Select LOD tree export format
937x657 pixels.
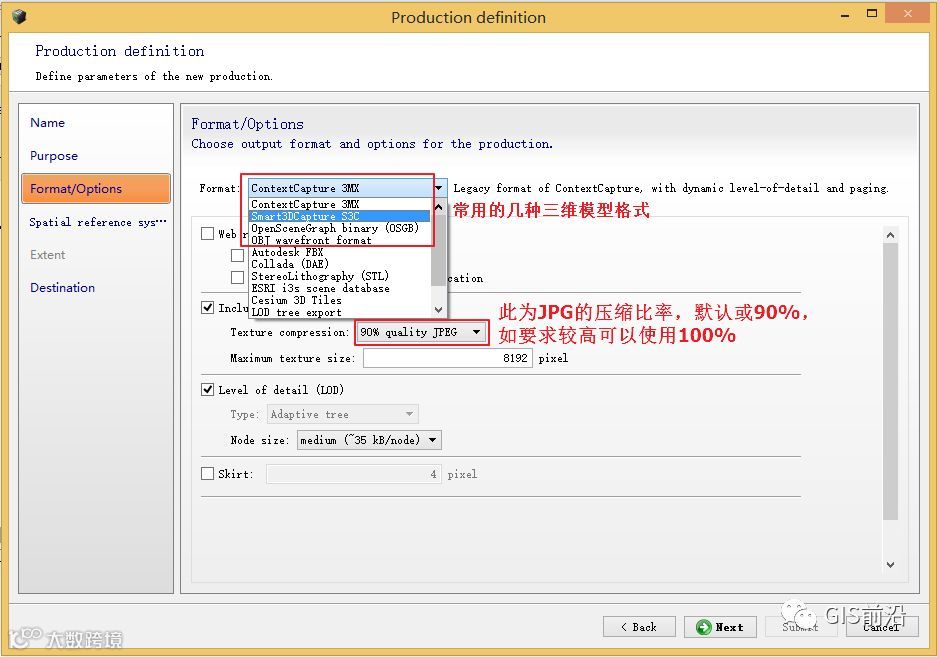tap(339, 311)
